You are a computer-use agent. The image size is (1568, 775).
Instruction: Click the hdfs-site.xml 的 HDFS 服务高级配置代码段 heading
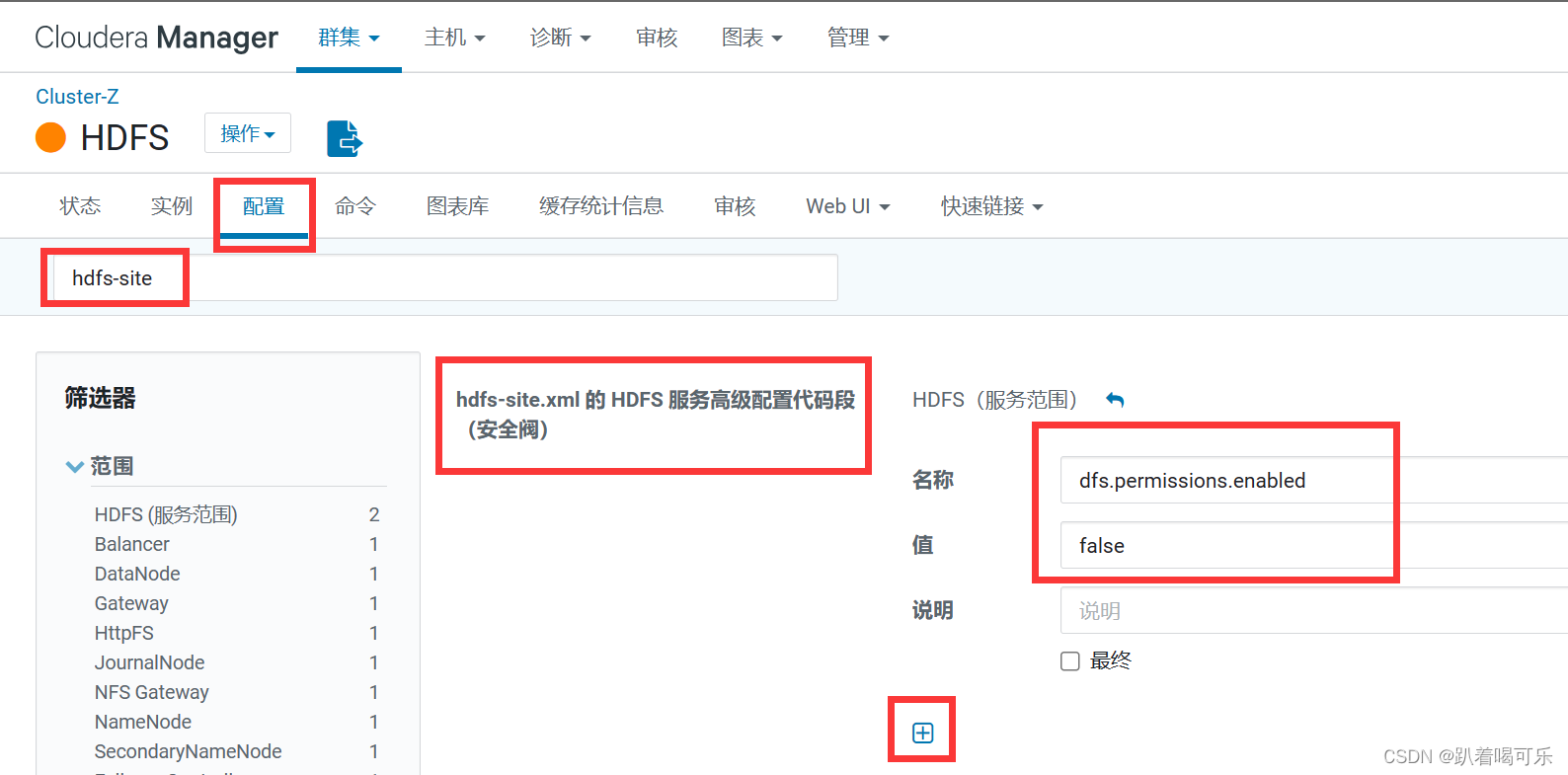[x=656, y=415]
